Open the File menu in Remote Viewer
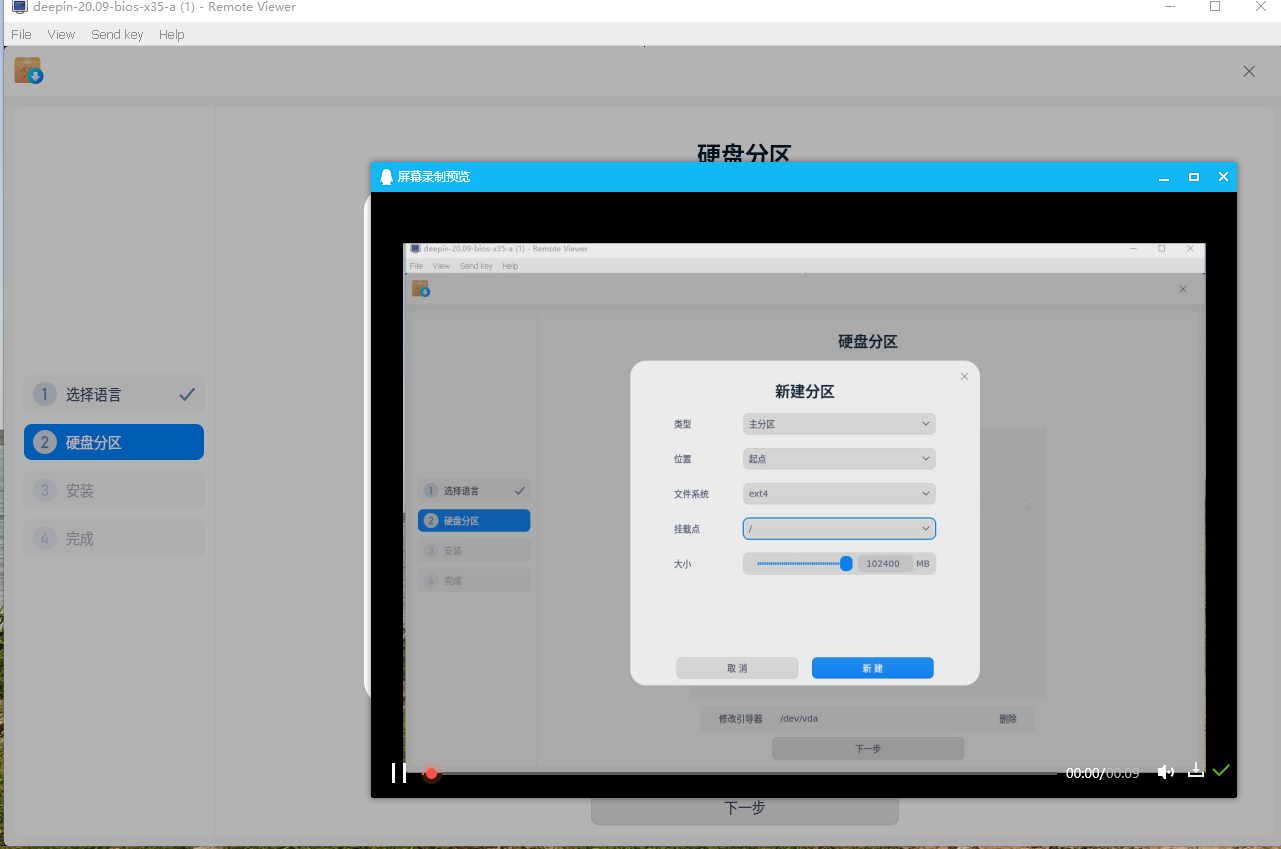 [x=21, y=34]
